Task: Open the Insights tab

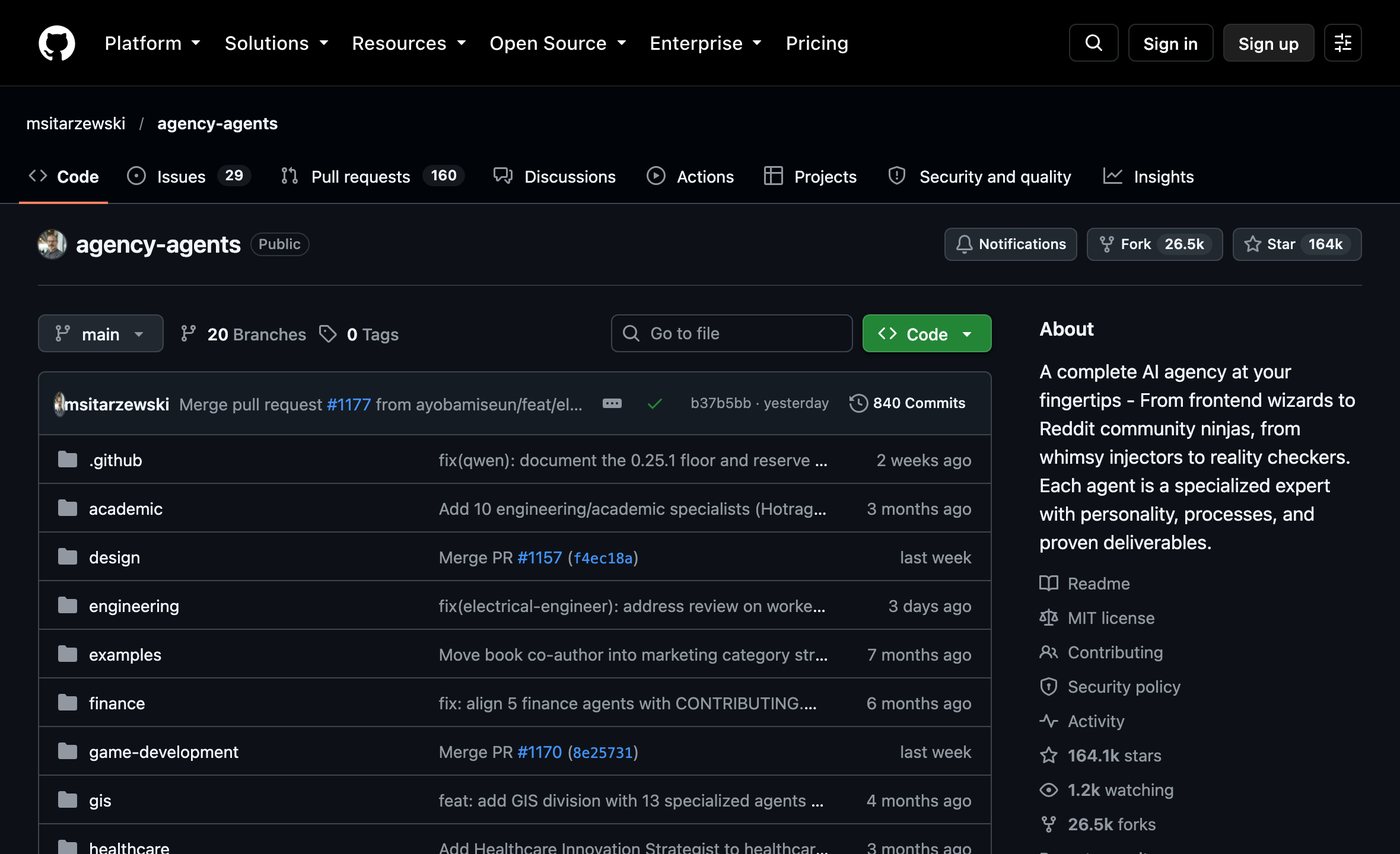Action: pyautogui.click(x=1149, y=176)
